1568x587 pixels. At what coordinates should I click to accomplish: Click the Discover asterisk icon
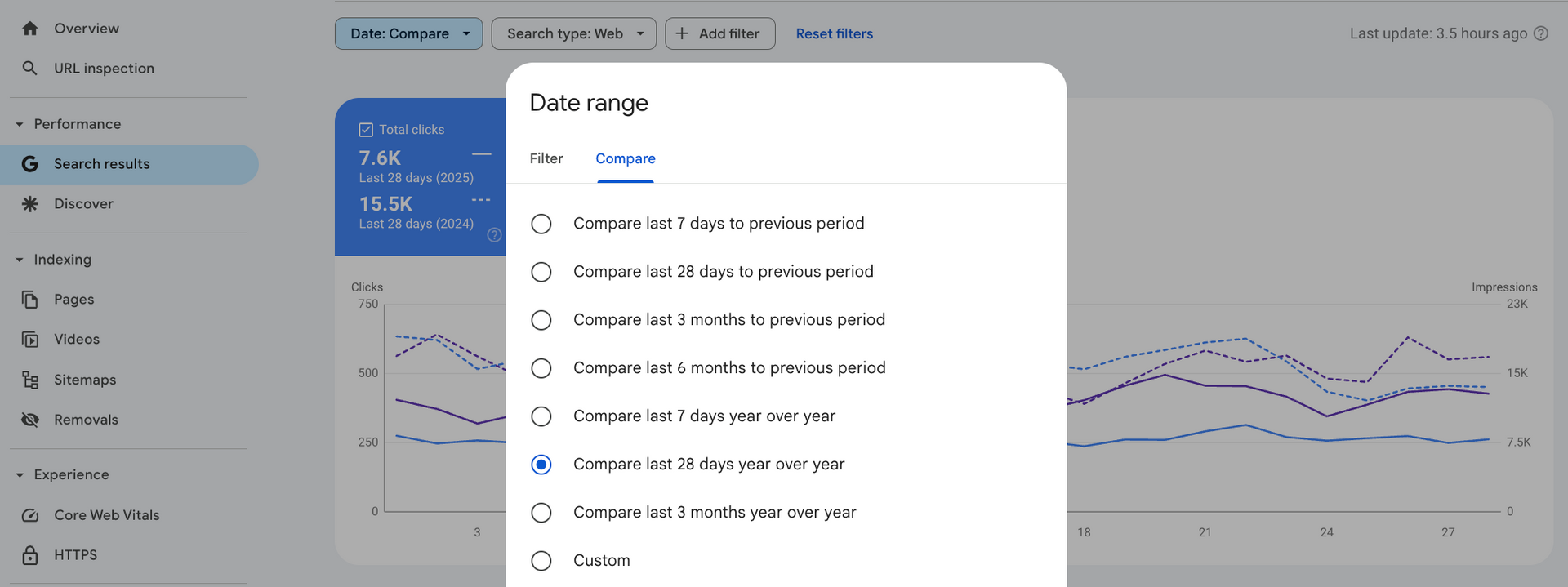tap(30, 204)
